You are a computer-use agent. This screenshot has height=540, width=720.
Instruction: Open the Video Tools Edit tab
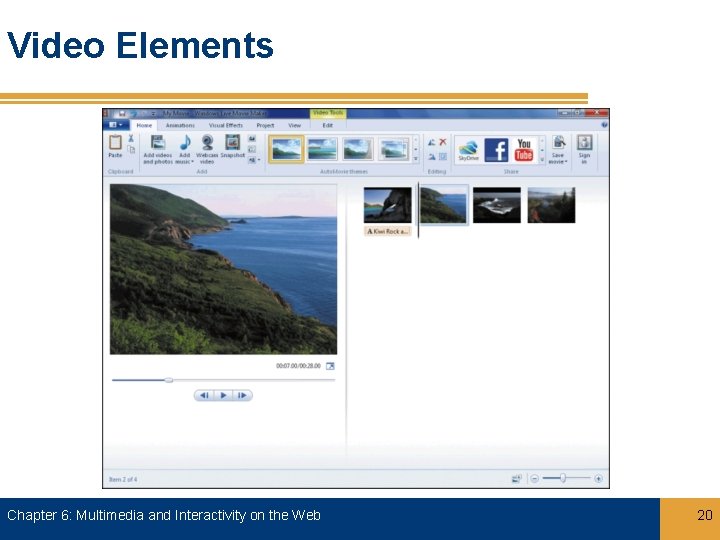click(327, 125)
